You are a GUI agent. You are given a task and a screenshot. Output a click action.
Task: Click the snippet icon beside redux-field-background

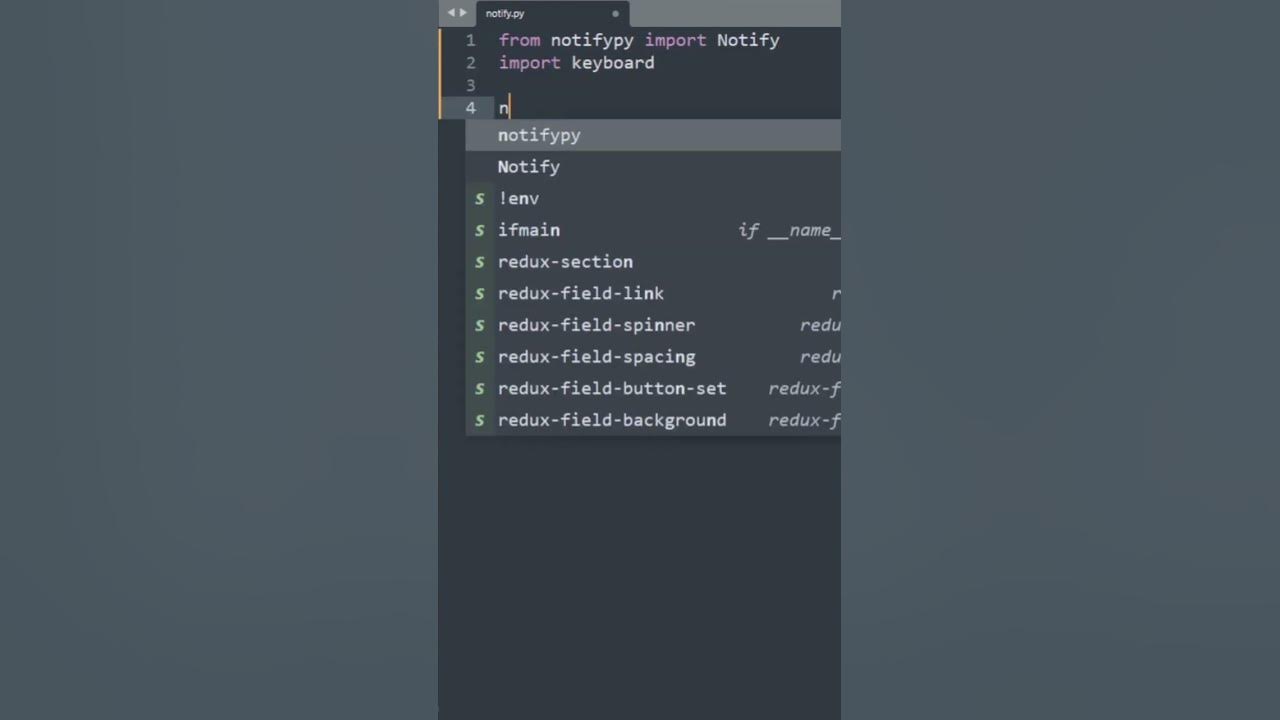pos(480,420)
